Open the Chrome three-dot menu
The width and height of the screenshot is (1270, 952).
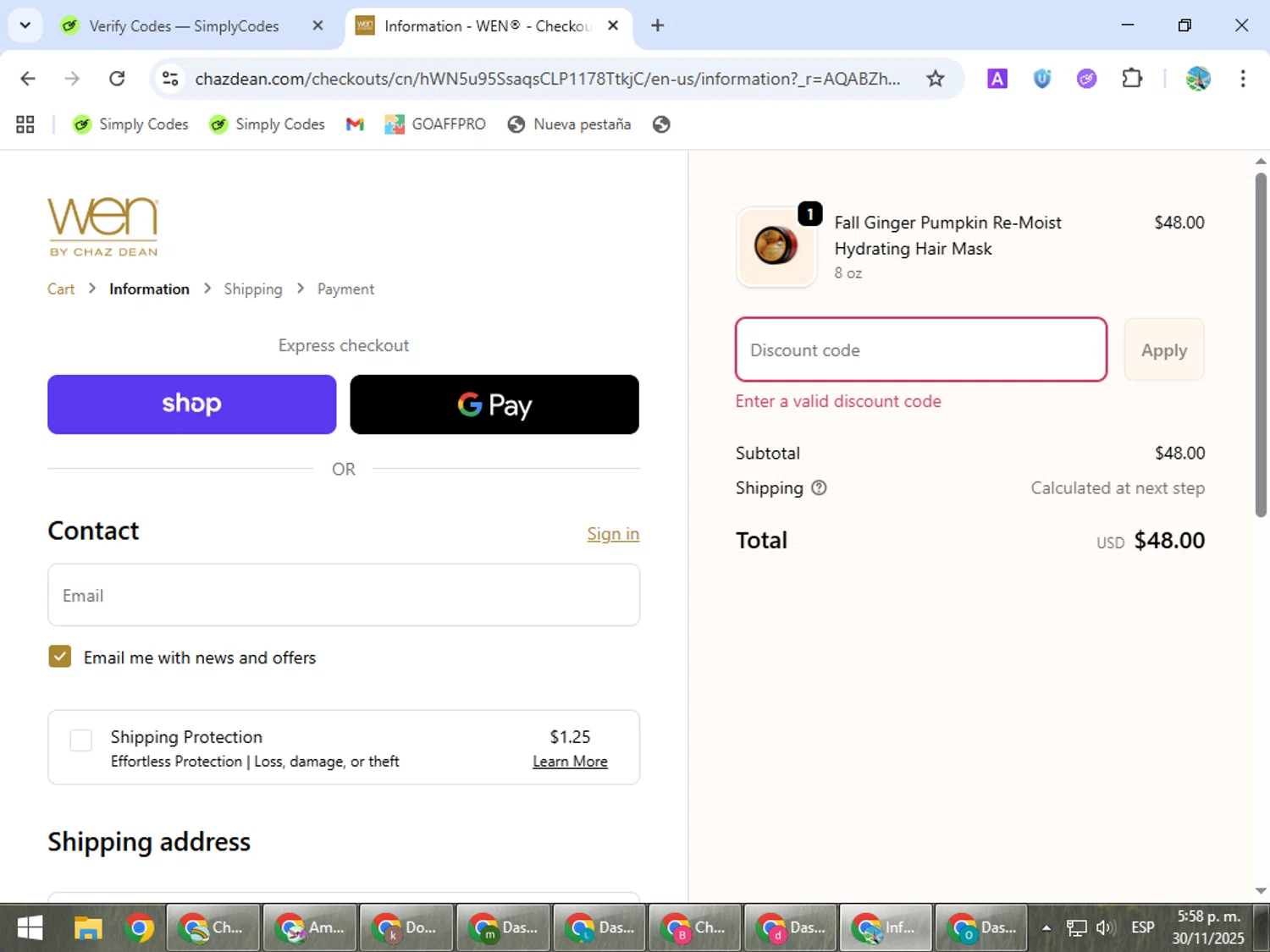point(1242,79)
